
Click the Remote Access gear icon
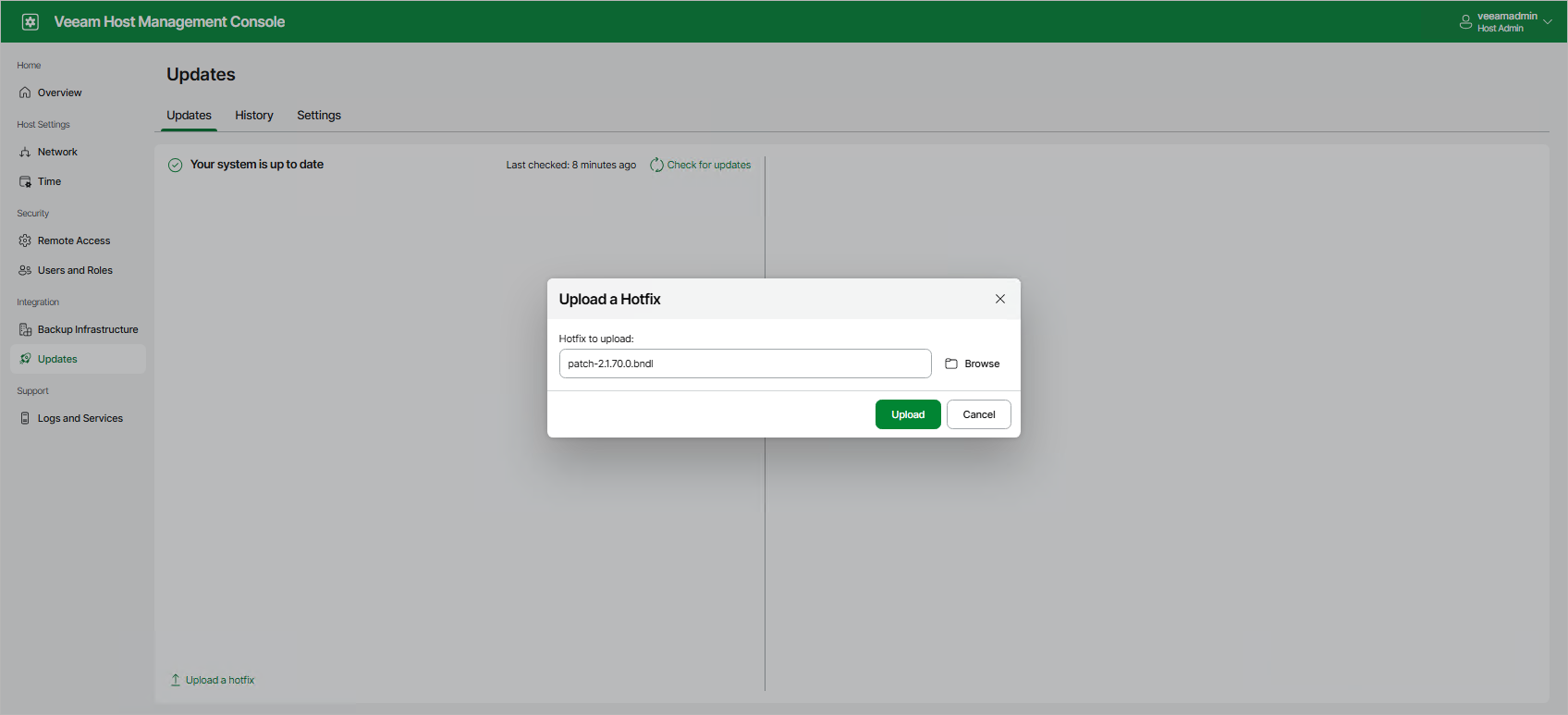pos(25,240)
